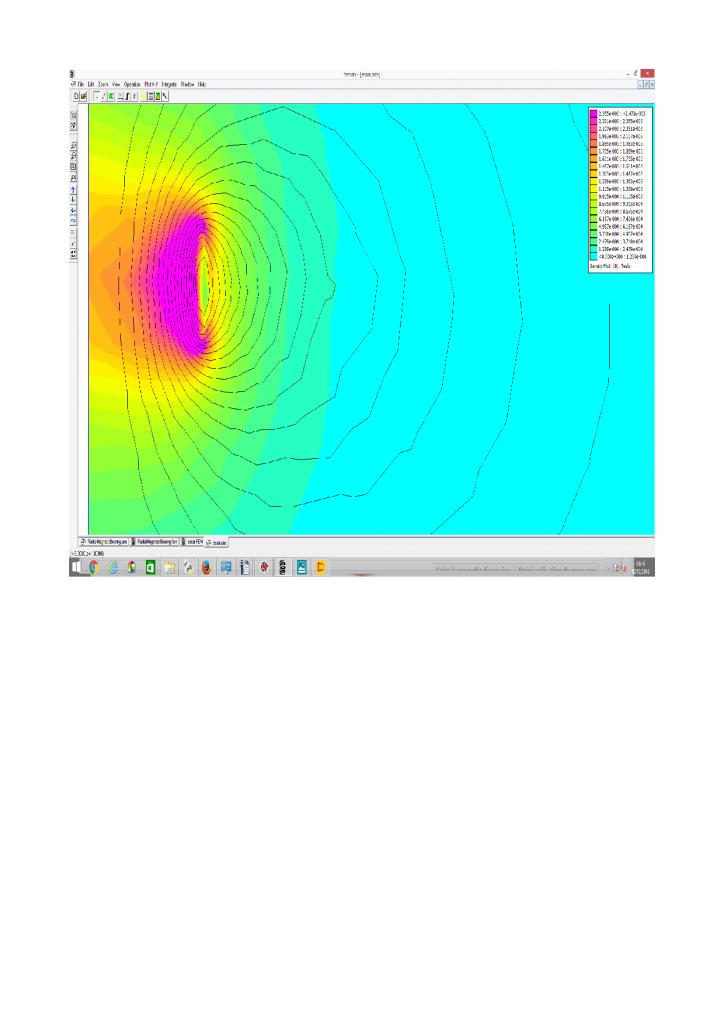Click the pan down arrow icon
This screenshot has height=1024, width=724.
point(74,200)
